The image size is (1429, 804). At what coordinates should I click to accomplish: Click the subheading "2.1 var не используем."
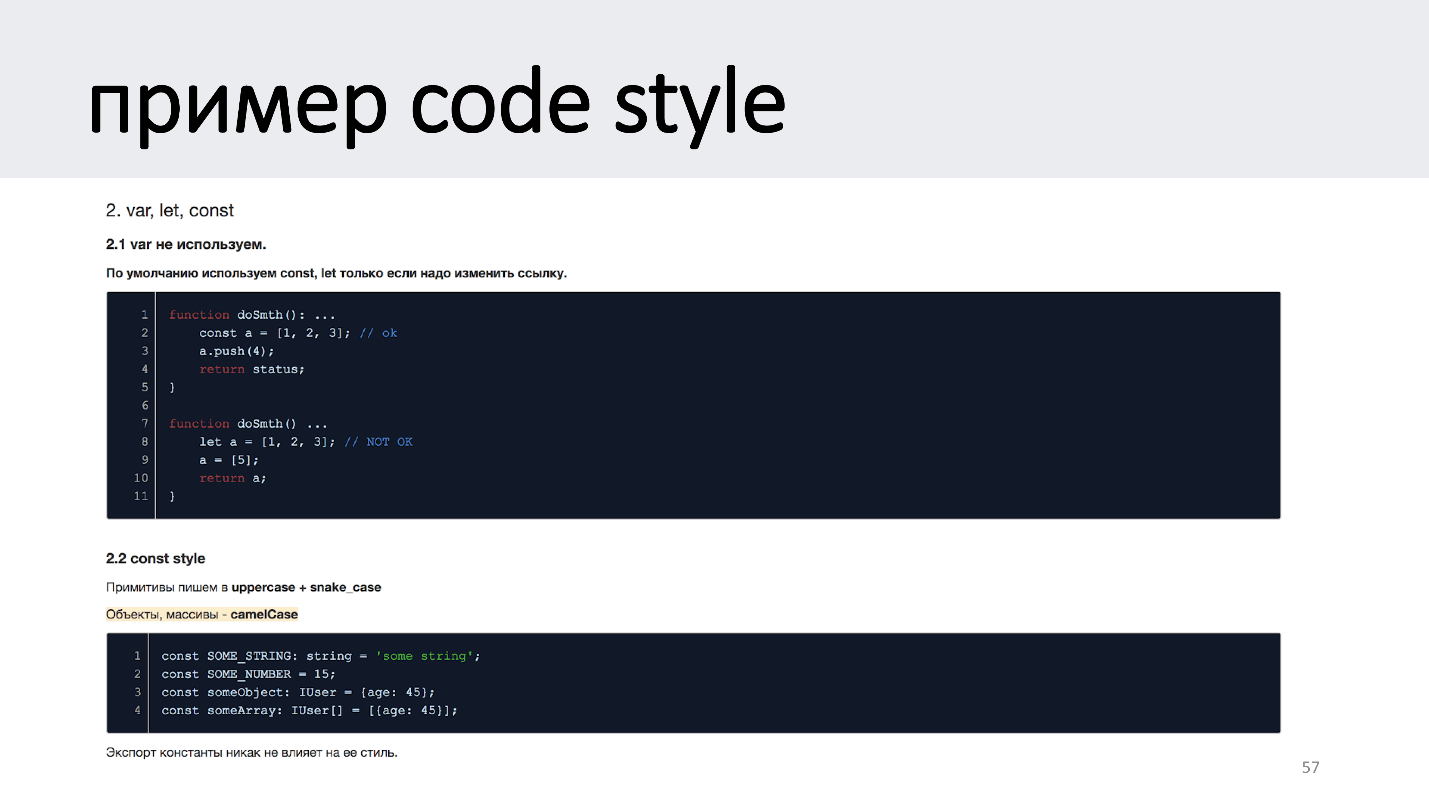(x=186, y=244)
